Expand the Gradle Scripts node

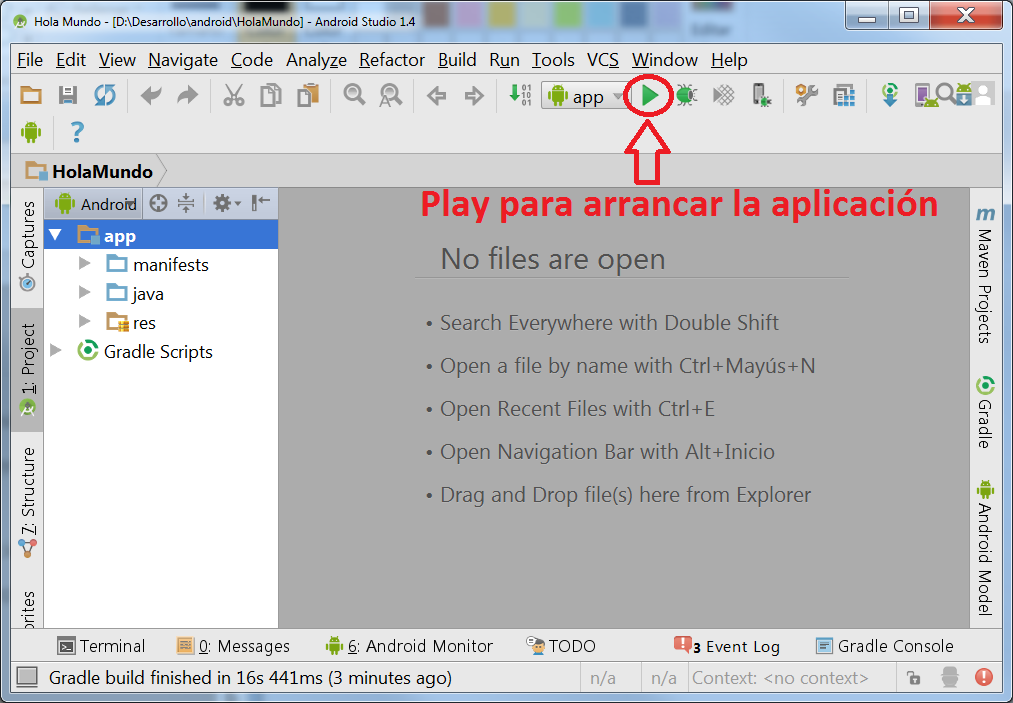click(x=56, y=352)
